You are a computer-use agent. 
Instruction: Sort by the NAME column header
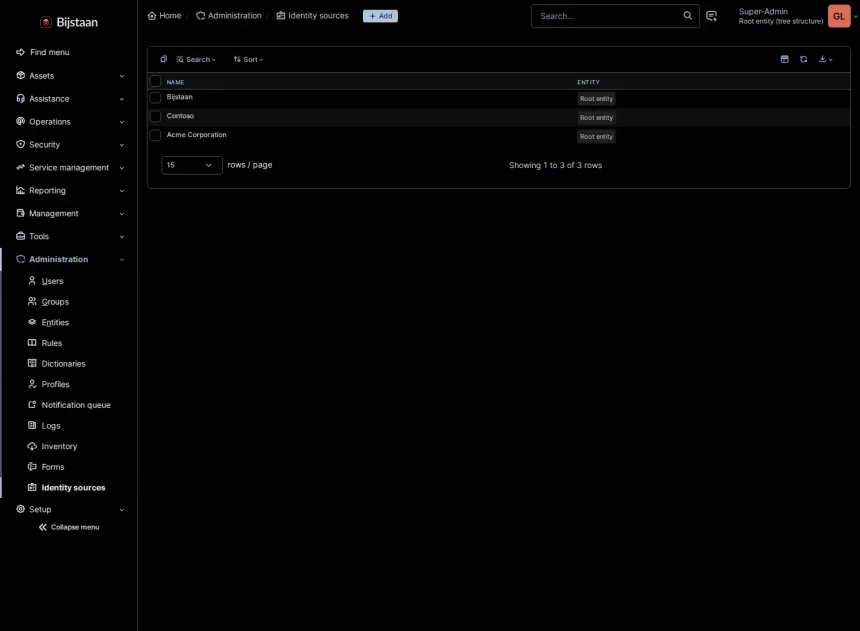[x=176, y=82]
